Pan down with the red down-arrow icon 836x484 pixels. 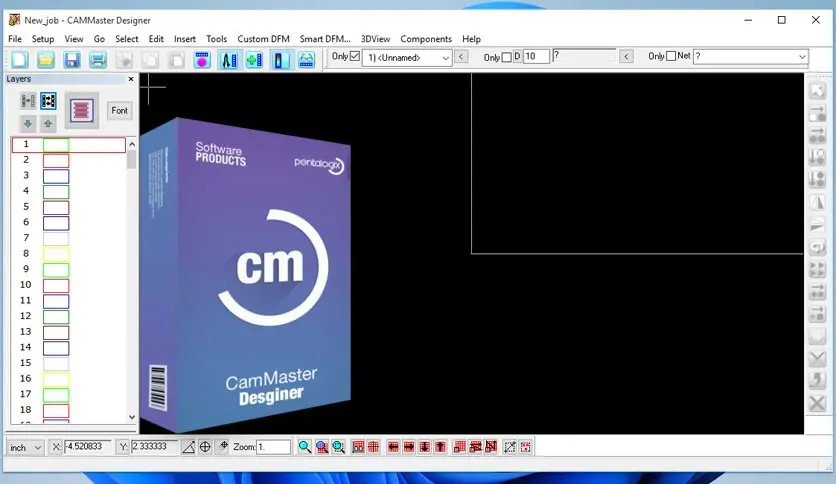425,447
